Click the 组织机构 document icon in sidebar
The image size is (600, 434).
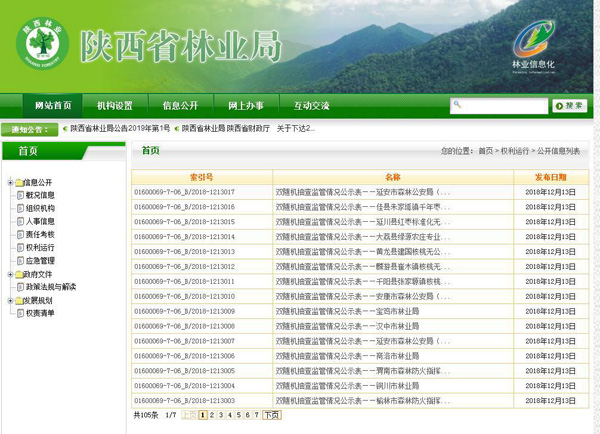click(18, 208)
